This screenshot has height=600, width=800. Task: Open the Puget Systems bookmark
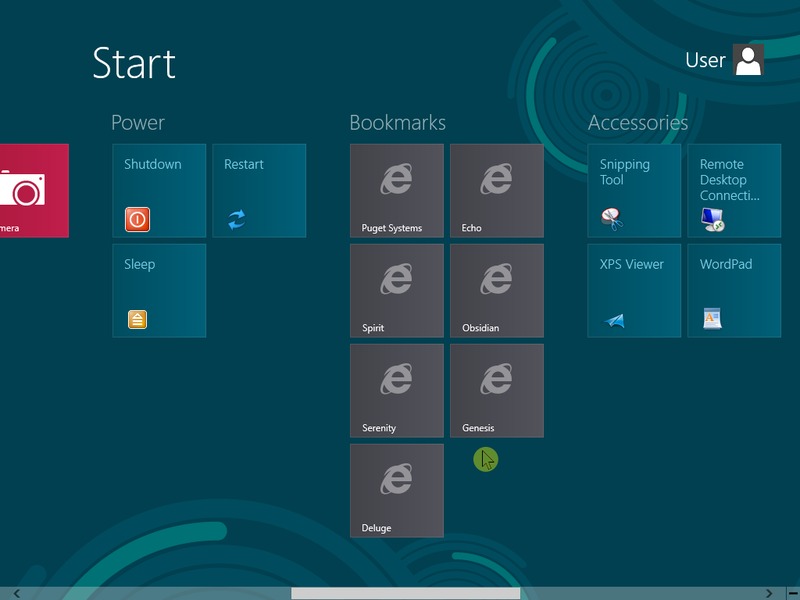point(397,190)
